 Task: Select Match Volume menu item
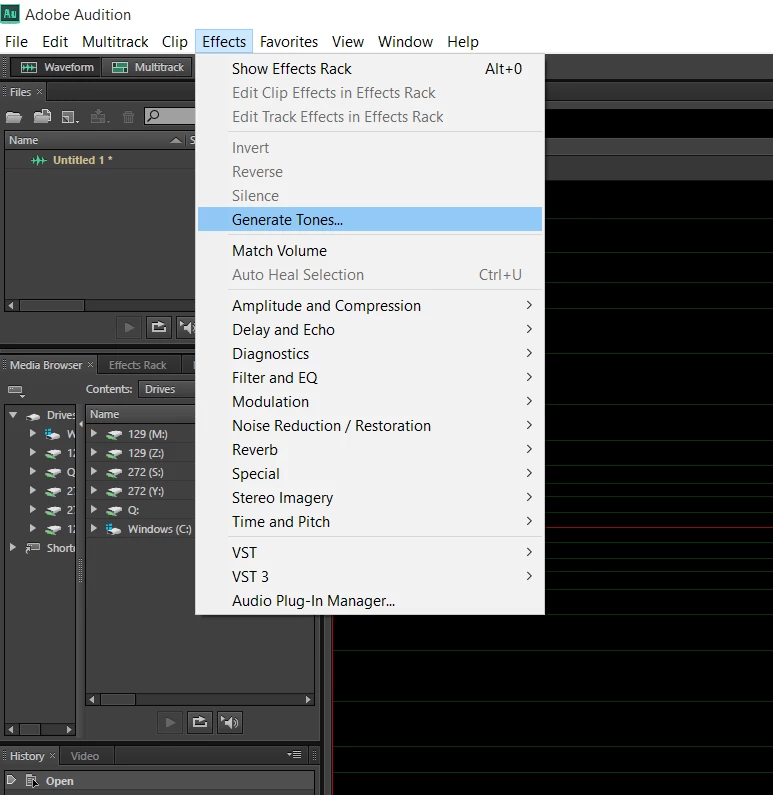tap(370, 251)
